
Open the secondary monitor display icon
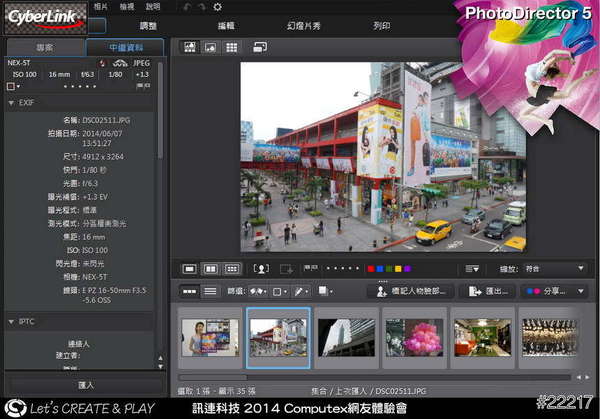[x=260, y=47]
